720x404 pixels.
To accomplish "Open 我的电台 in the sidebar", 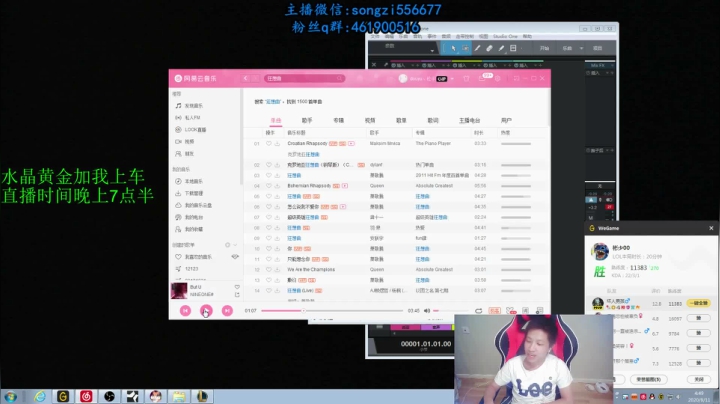I will click(x=189, y=217).
